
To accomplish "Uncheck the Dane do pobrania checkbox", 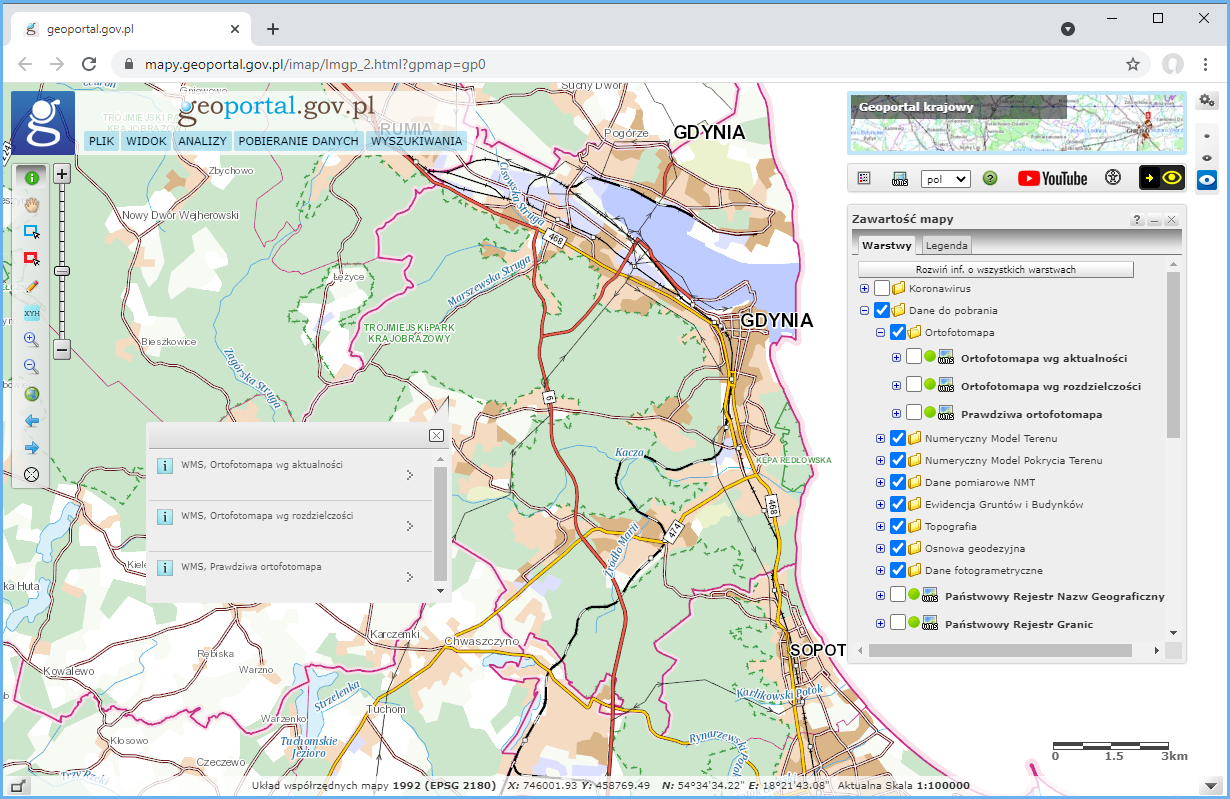I will coord(882,311).
